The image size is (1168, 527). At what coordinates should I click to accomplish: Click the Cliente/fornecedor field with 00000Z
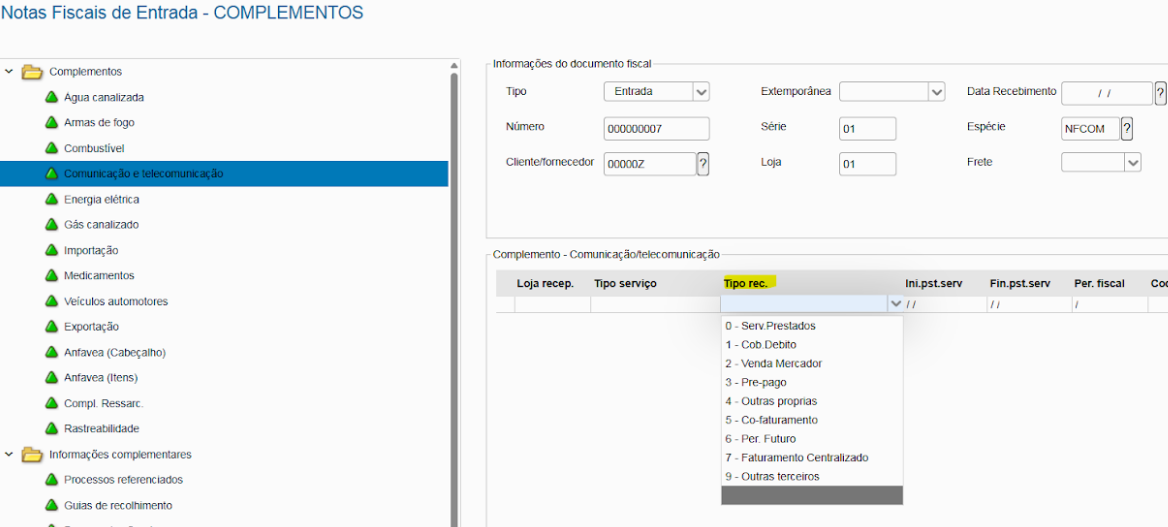(650, 164)
